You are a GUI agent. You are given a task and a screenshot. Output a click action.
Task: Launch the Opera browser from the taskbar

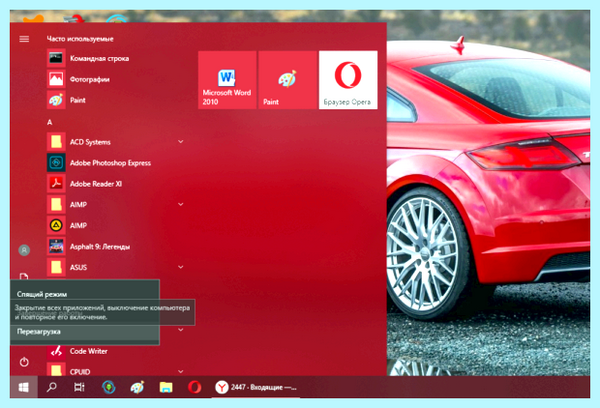[x=194, y=387]
